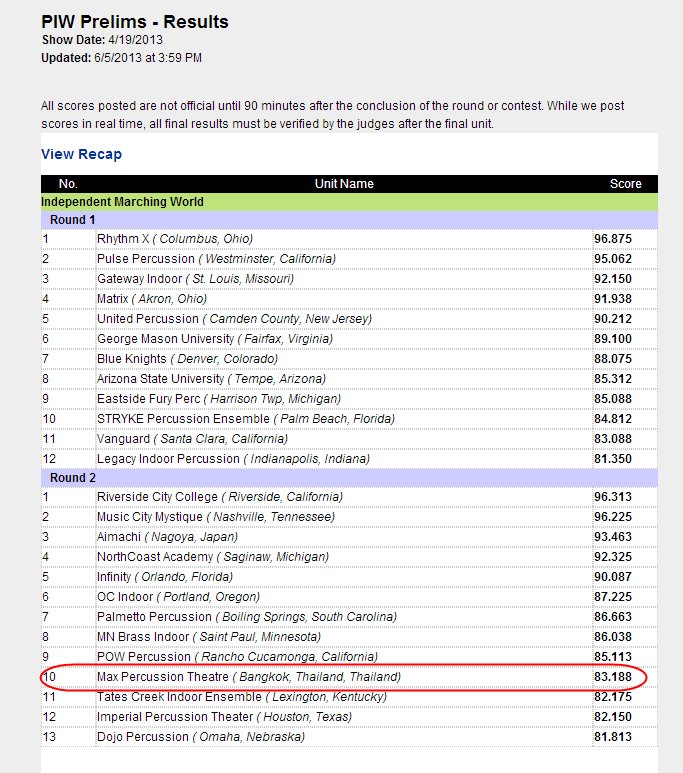Select the Round 2 section header

click(x=349, y=478)
